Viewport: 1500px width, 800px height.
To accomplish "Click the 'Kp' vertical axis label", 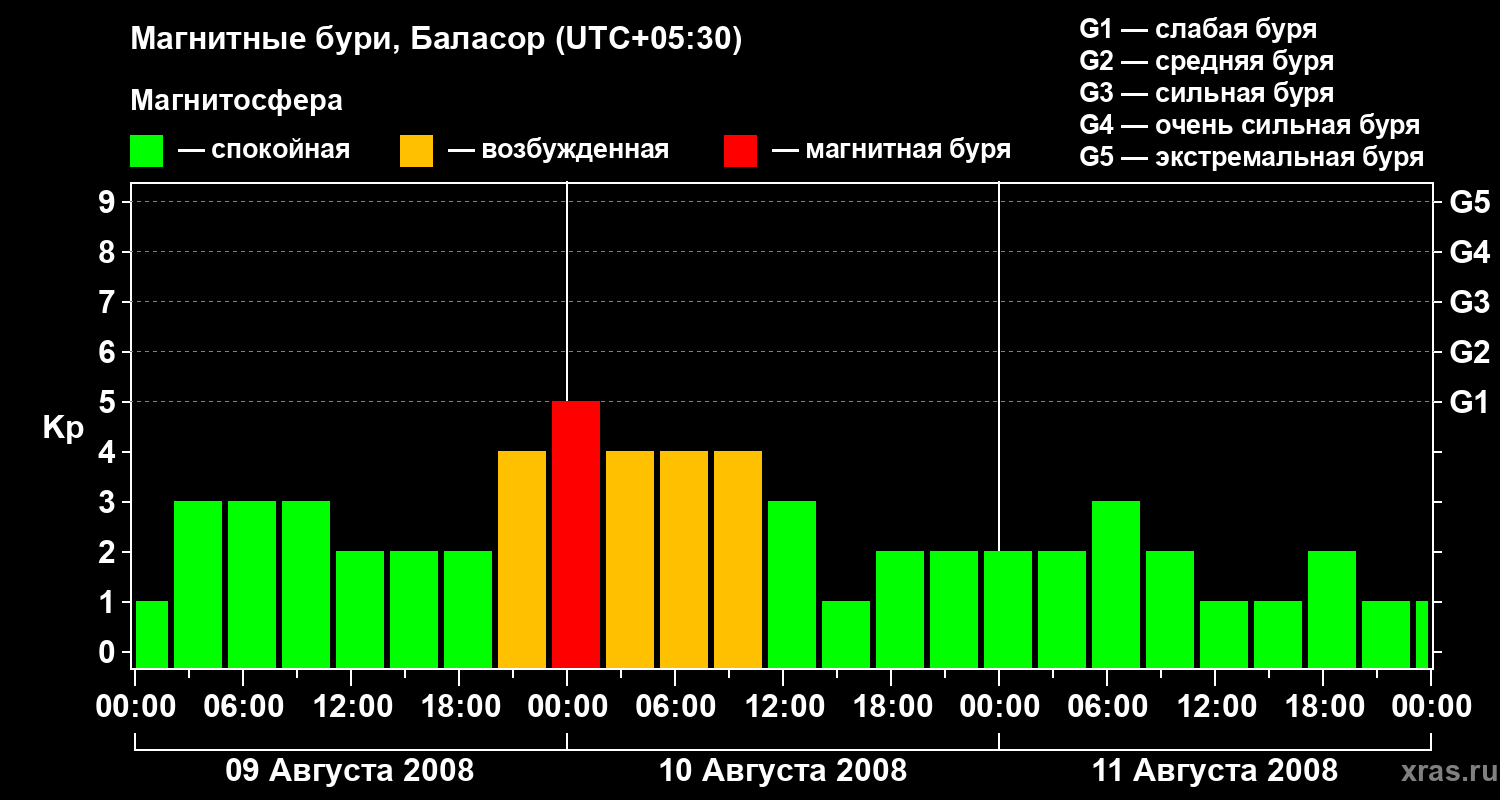I will (x=63, y=427).
